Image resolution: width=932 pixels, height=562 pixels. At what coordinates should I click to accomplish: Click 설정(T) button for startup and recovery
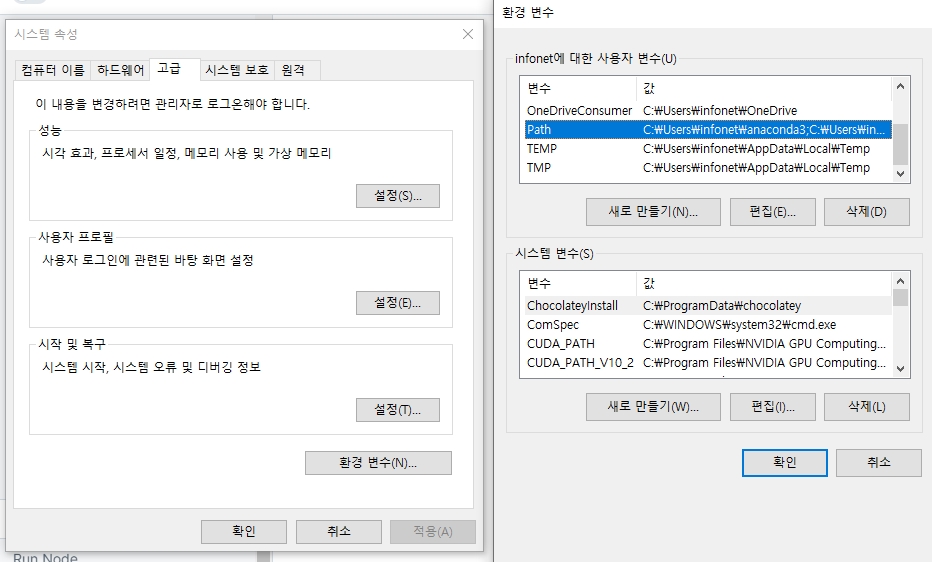(x=397, y=410)
